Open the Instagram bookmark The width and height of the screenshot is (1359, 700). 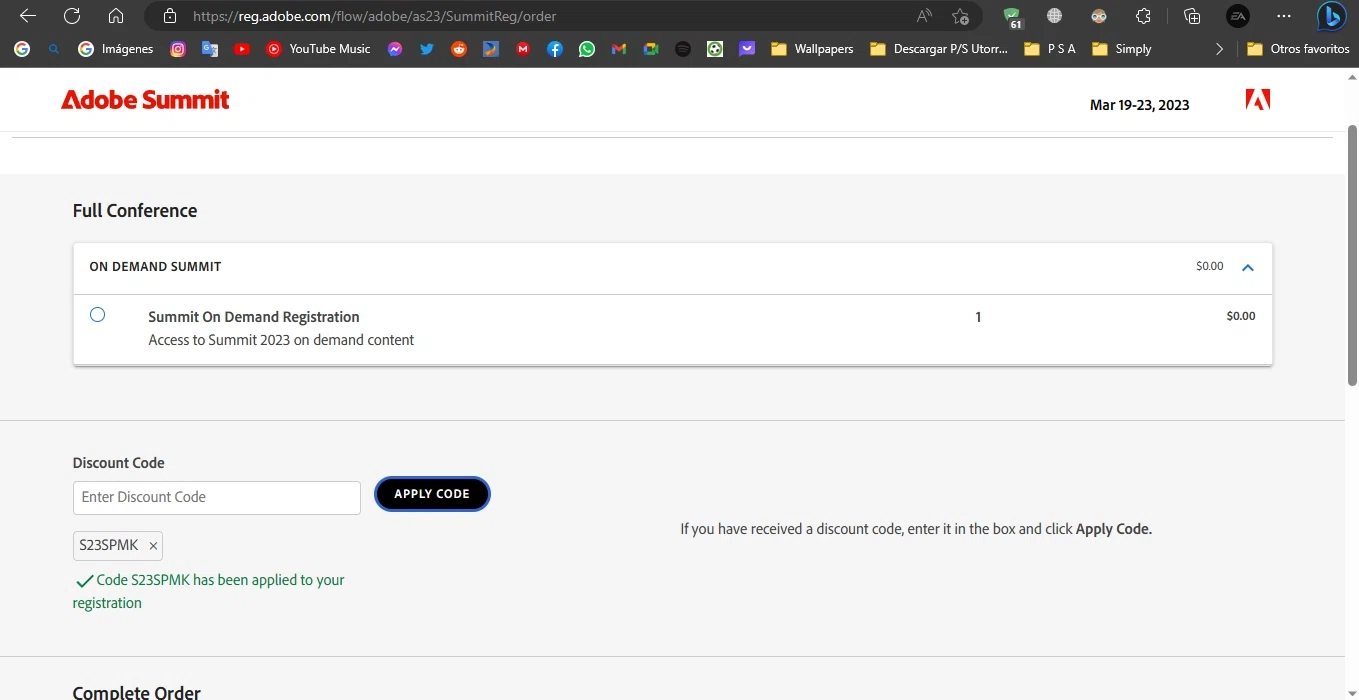coord(178,48)
